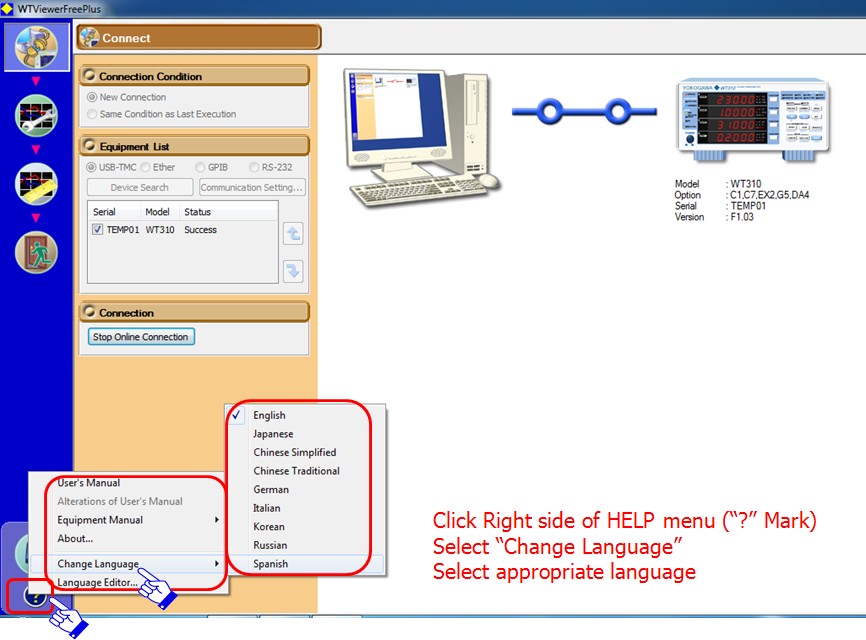Select Italian language option
The image size is (866, 640).
305,508
